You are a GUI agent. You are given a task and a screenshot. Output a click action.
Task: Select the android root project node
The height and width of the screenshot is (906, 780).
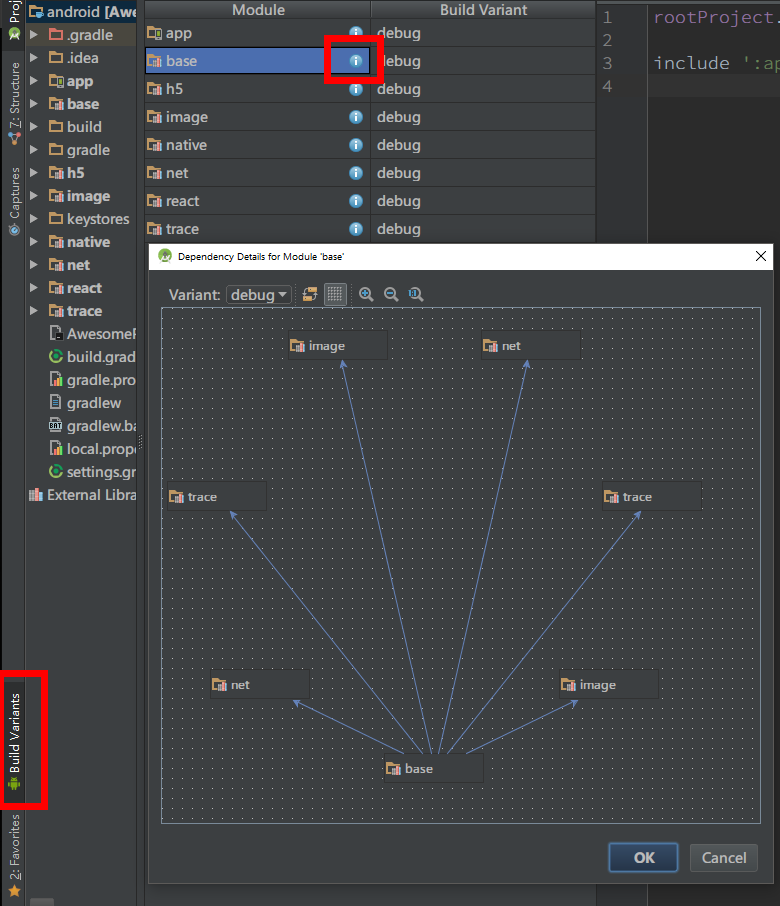(83, 12)
